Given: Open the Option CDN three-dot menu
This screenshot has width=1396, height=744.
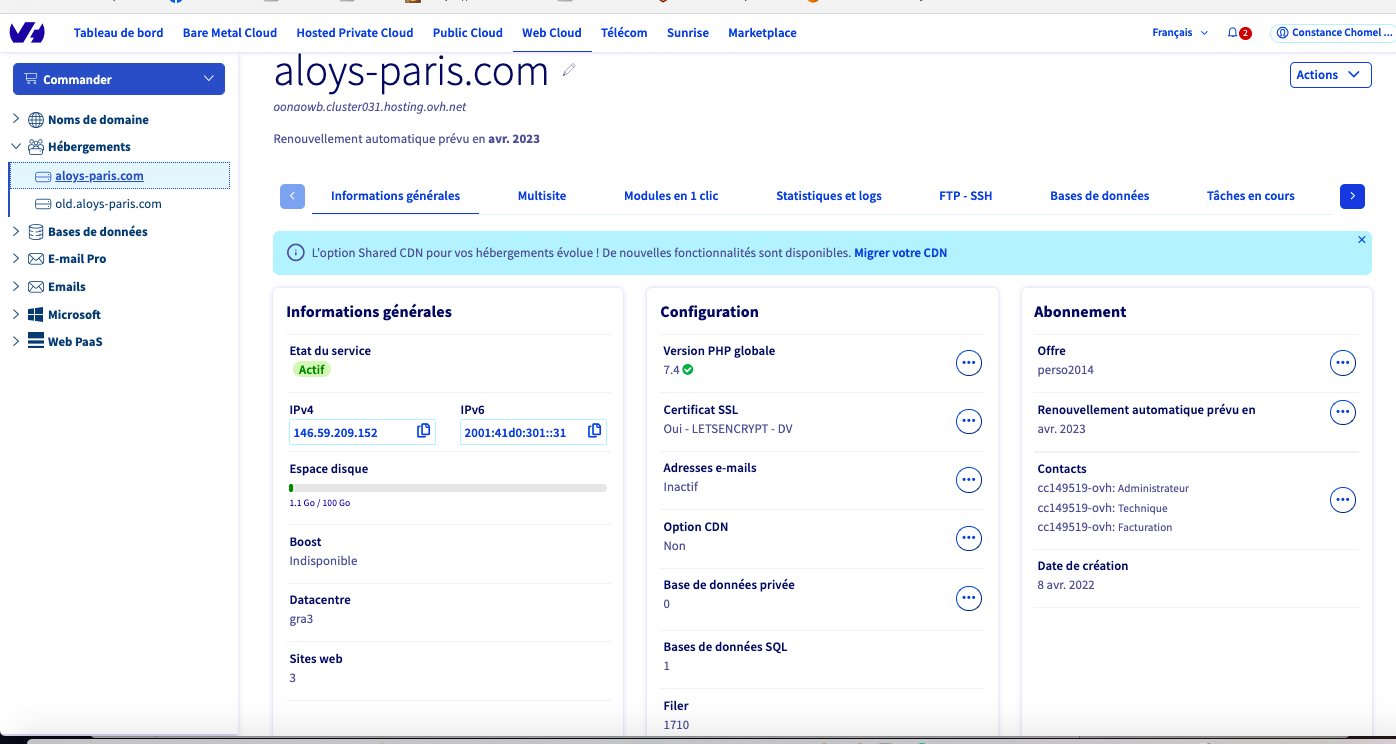Looking at the screenshot, I should coord(968,539).
